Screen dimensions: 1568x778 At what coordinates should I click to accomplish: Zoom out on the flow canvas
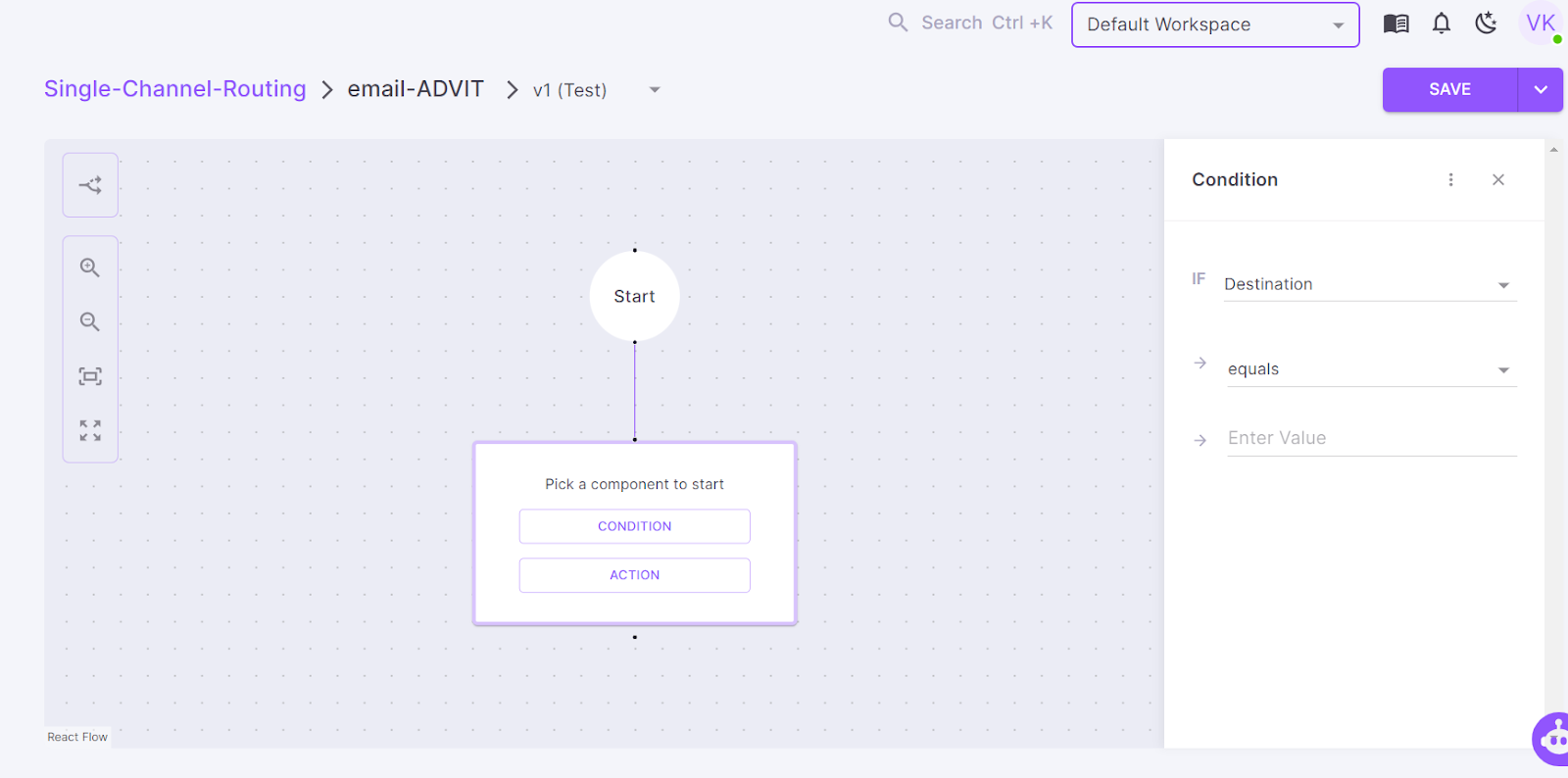tap(90, 322)
